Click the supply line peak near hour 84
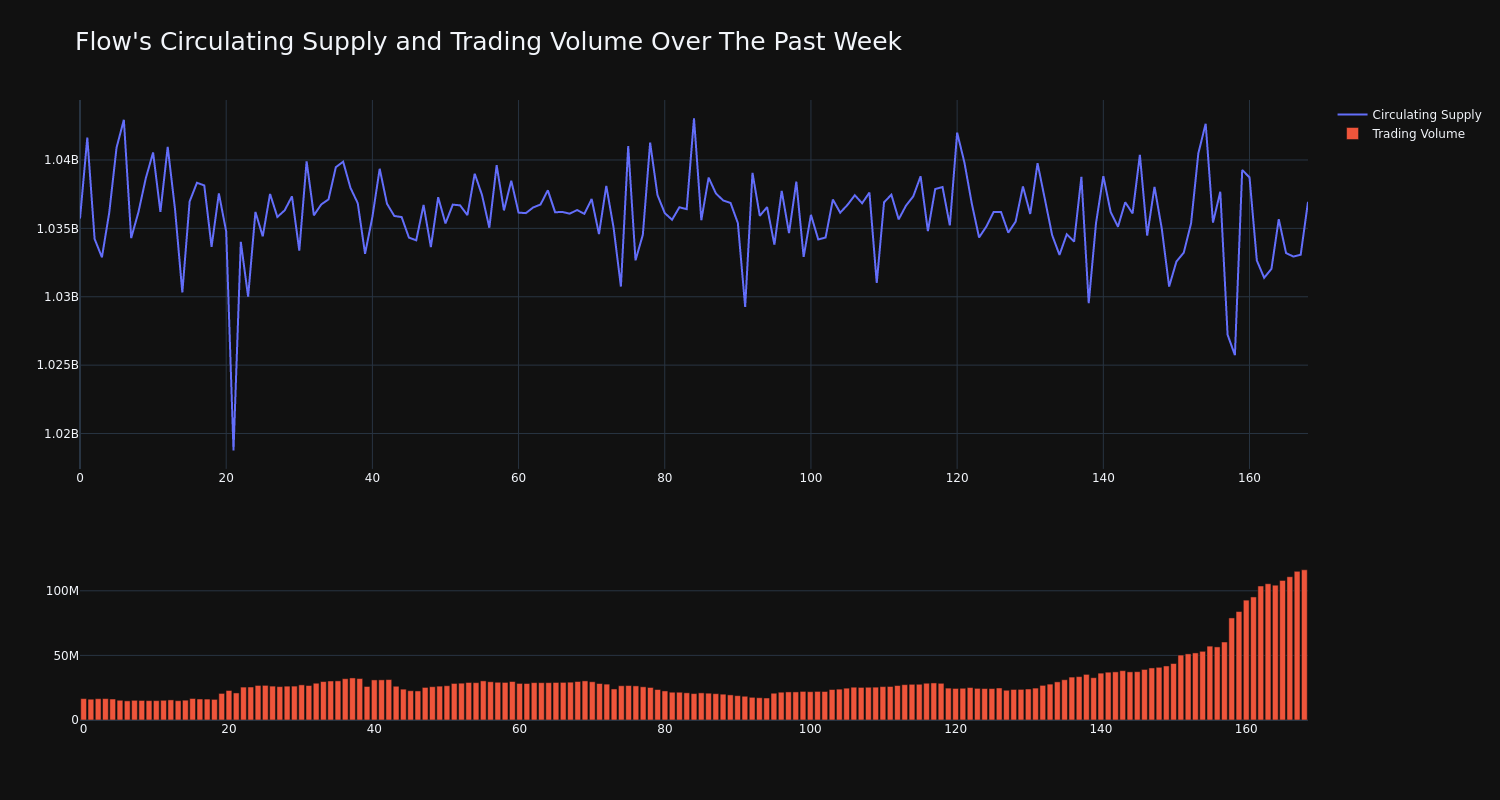This screenshot has height=800, width=1500. tap(694, 119)
